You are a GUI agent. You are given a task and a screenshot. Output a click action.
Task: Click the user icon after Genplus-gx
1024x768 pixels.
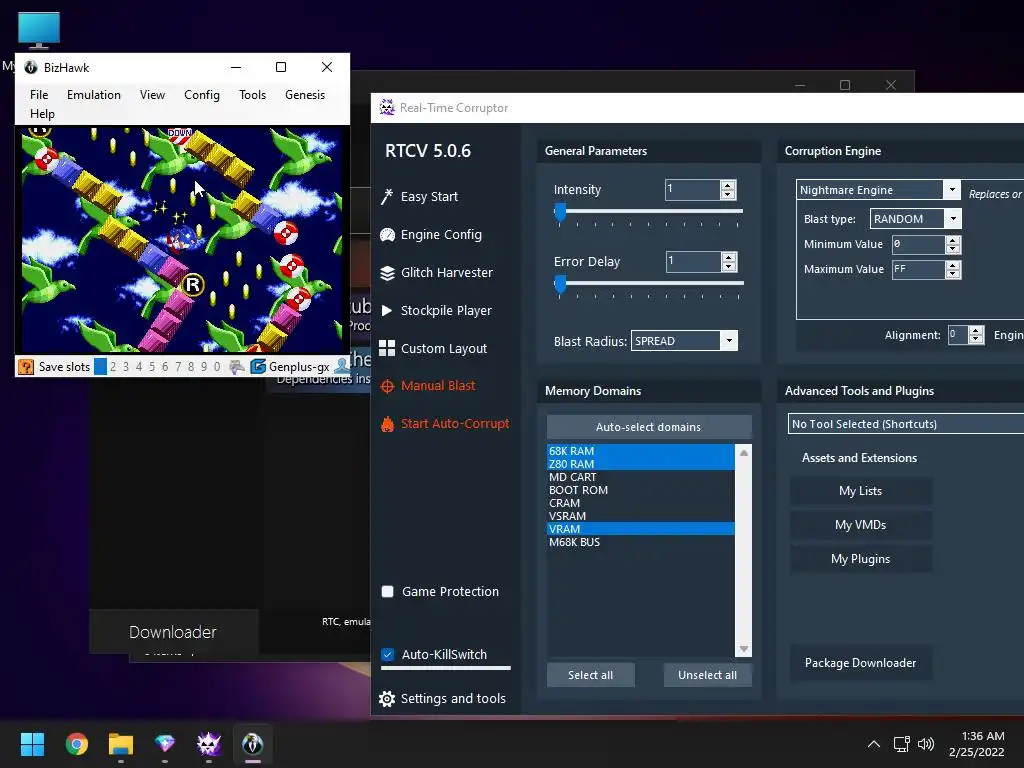click(x=342, y=366)
